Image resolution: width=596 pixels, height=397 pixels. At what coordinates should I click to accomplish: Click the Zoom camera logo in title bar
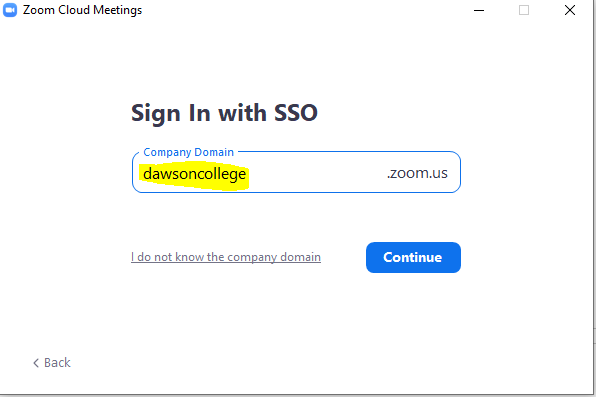click(x=10, y=10)
